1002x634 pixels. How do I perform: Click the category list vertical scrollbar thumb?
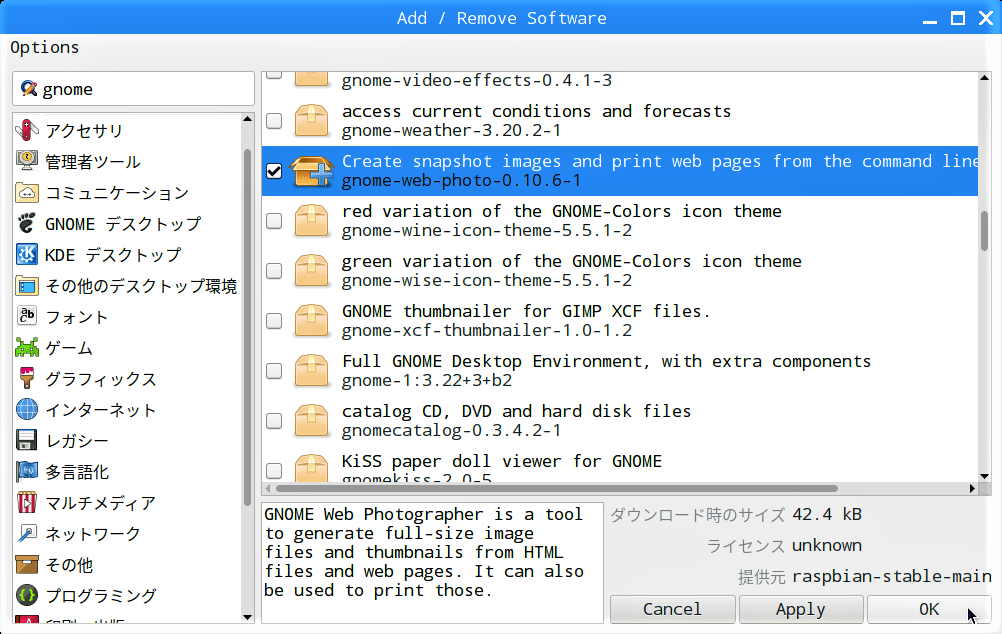coord(247,327)
